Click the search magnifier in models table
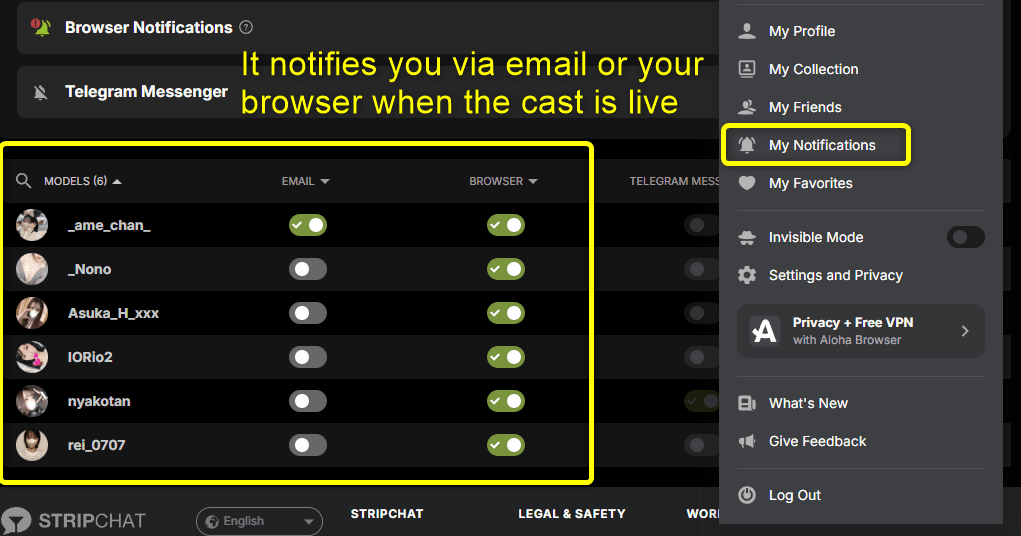The height and width of the screenshot is (536, 1021). tap(23, 180)
